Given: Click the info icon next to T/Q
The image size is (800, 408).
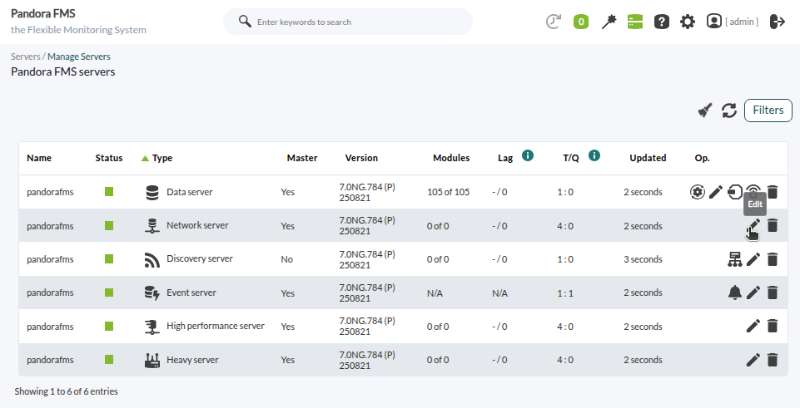Looking at the screenshot, I should [x=594, y=155].
